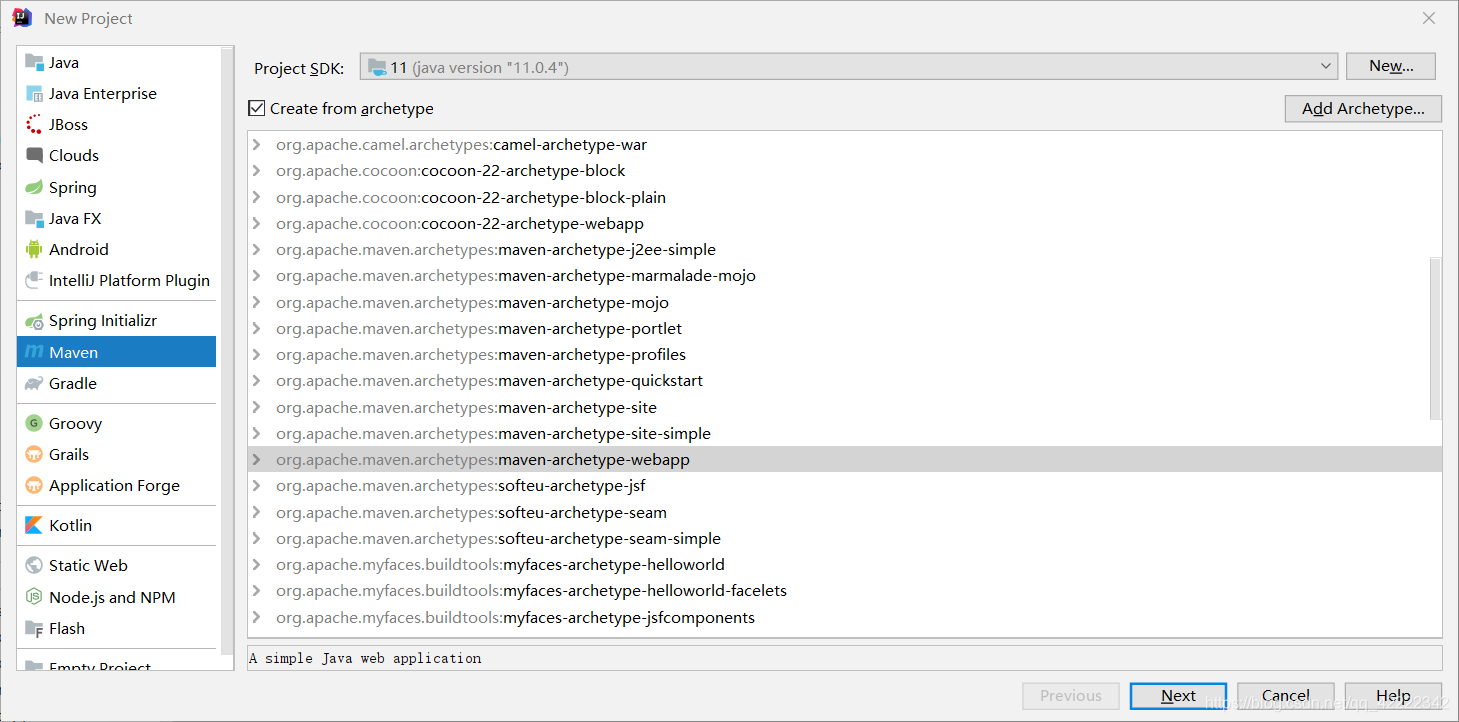Click the Java FX folder icon
Viewport: 1459px width, 722px height.
[34, 218]
